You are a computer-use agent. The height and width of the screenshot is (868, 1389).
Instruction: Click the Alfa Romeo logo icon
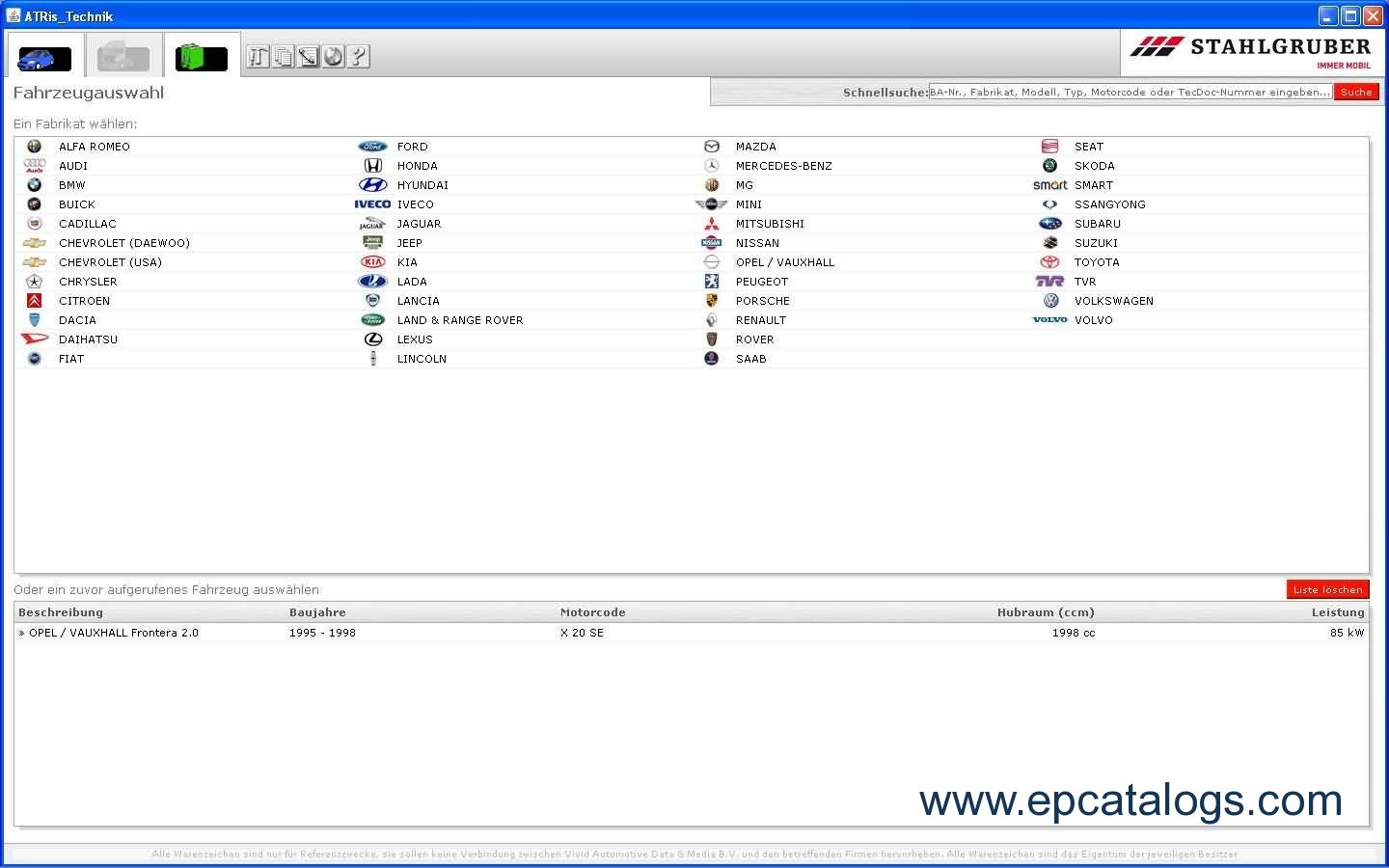(35, 147)
